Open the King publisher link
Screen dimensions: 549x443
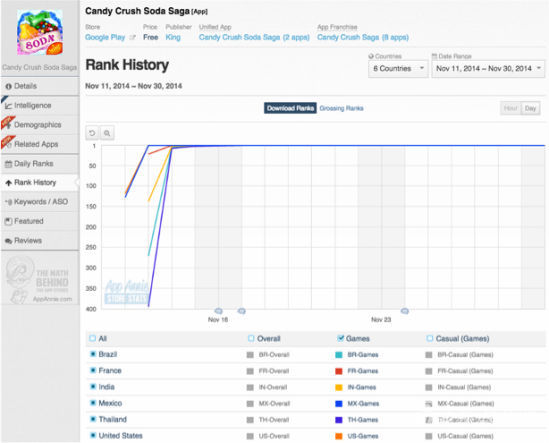pos(173,37)
